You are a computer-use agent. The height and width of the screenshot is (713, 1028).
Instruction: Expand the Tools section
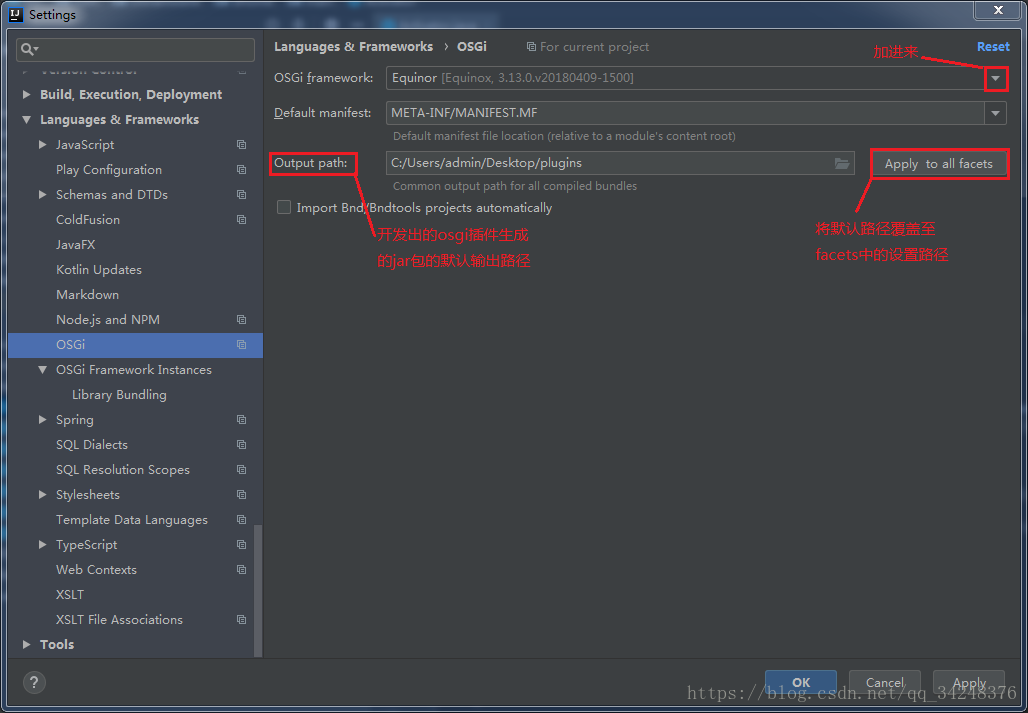coord(27,645)
